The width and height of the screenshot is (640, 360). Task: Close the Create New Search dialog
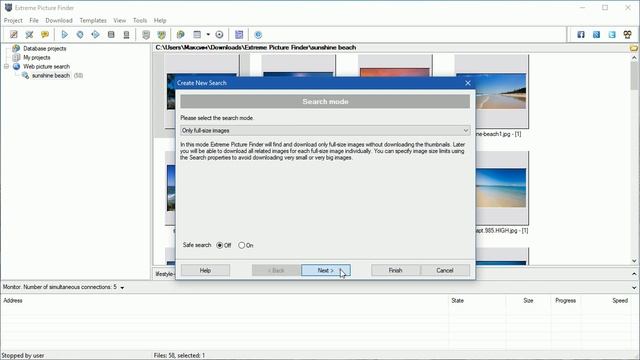tap(468, 83)
